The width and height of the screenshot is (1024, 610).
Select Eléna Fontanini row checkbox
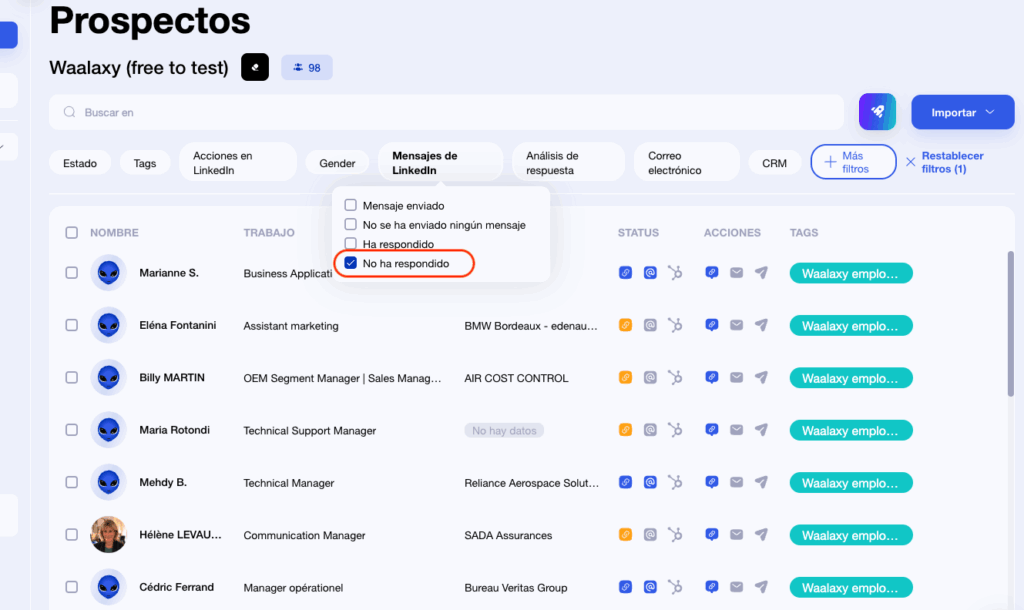[72, 325]
